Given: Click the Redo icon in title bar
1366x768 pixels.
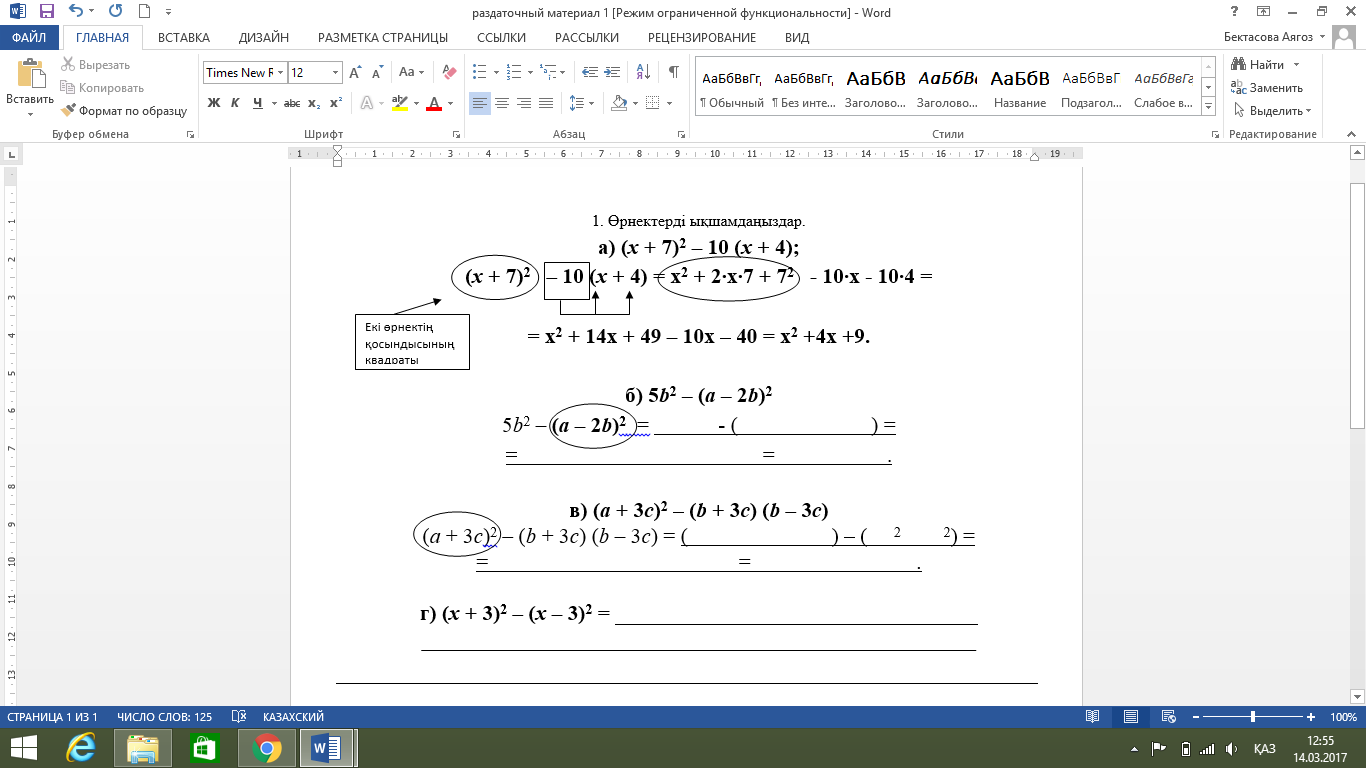Looking at the screenshot, I should (x=114, y=13).
